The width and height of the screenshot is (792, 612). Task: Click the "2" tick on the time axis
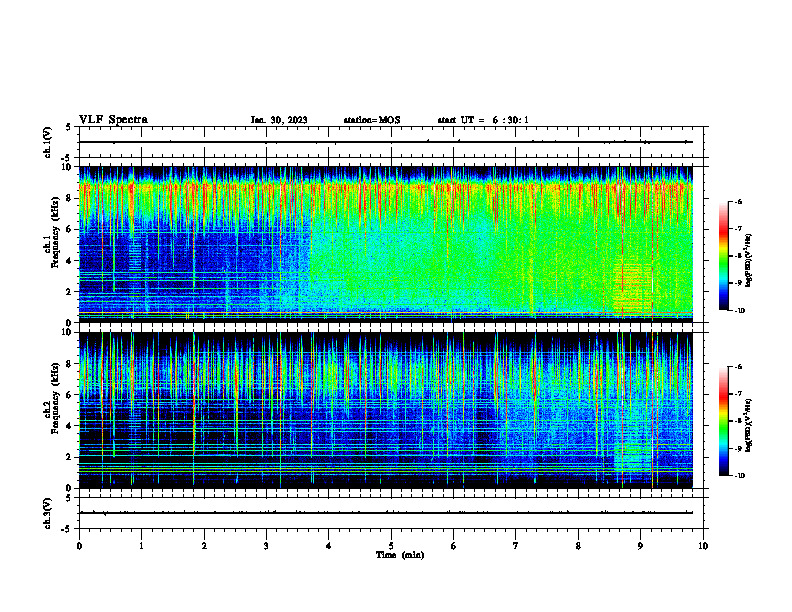(x=204, y=546)
